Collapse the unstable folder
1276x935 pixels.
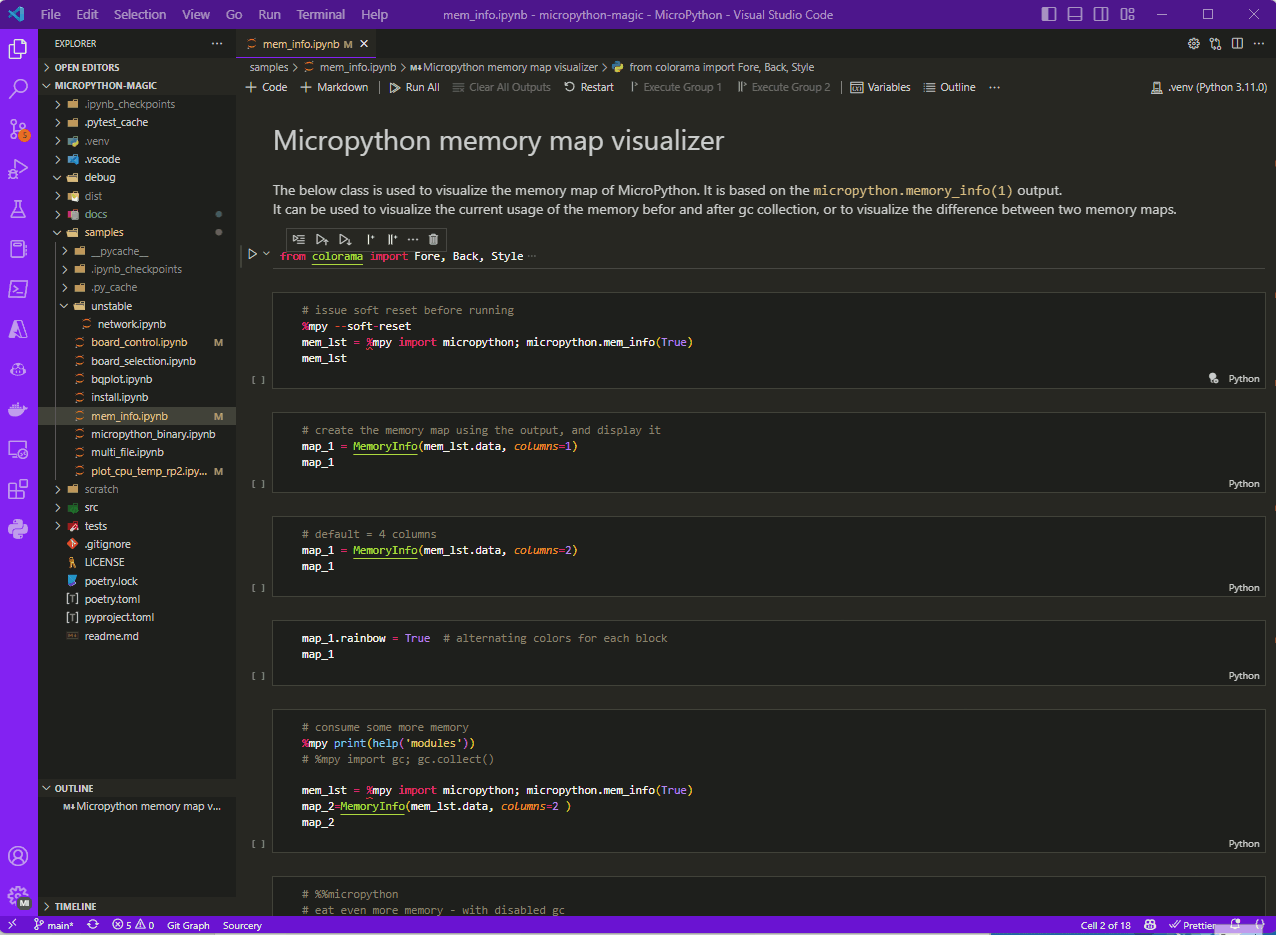click(x=137, y=306)
